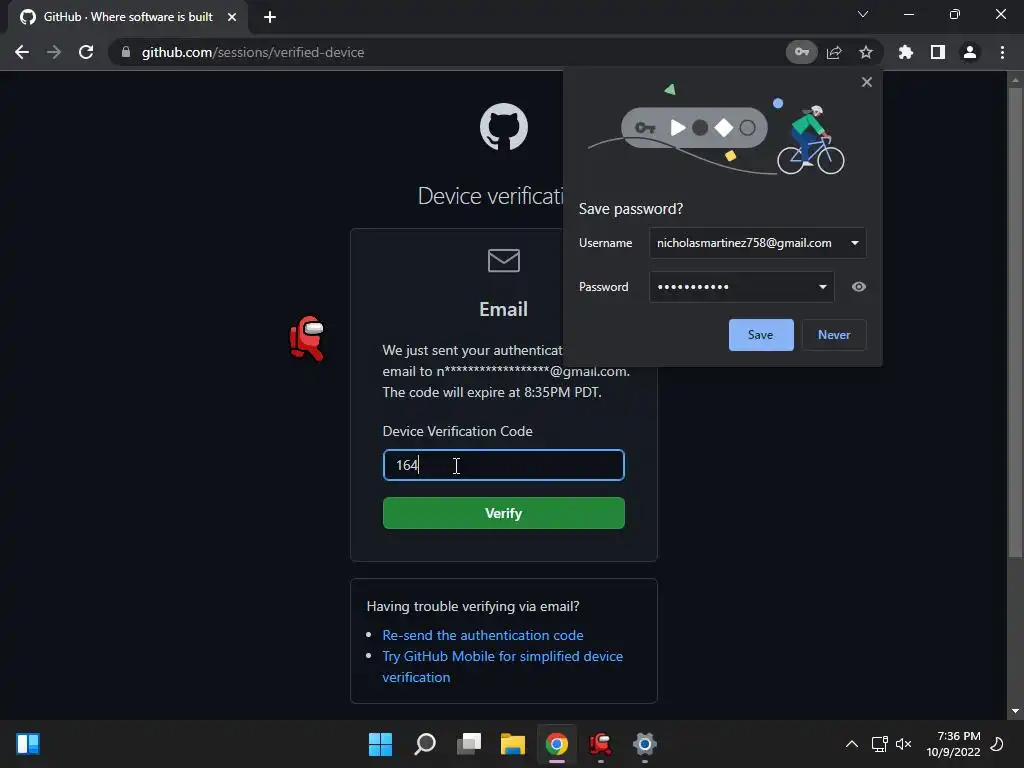Viewport: 1024px width, 768px height.
Task: Open the Chrome profile avatar
Action: [970, 52]
